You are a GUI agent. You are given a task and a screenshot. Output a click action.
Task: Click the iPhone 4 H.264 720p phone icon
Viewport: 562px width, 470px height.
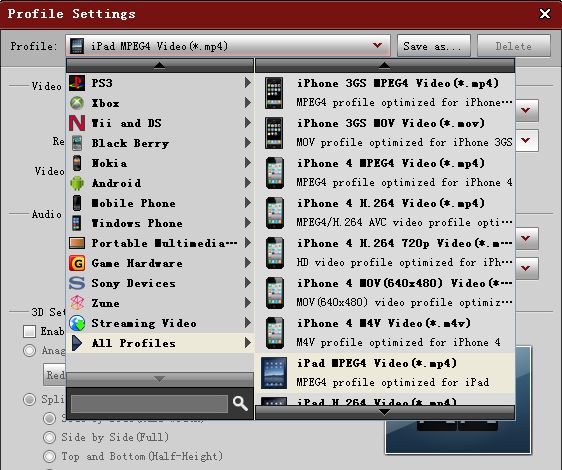coord(275,253)
